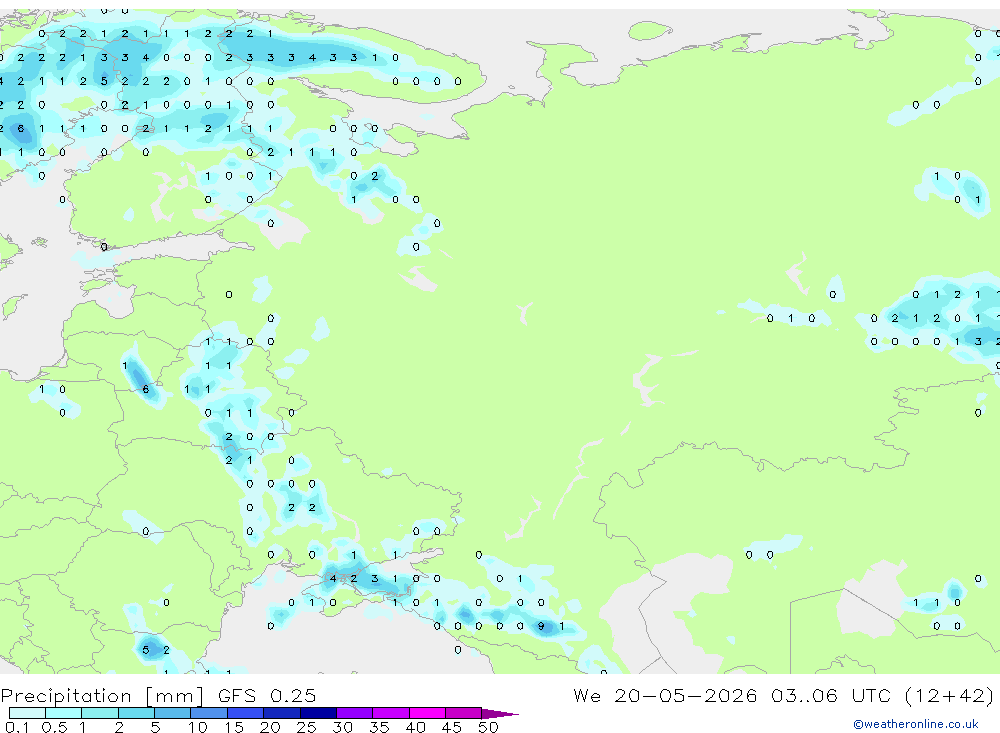Image resolution: width=1000 pixels, height=733 pixels.
Task: Click legend value '40'
Action: (x=415, y=727)
